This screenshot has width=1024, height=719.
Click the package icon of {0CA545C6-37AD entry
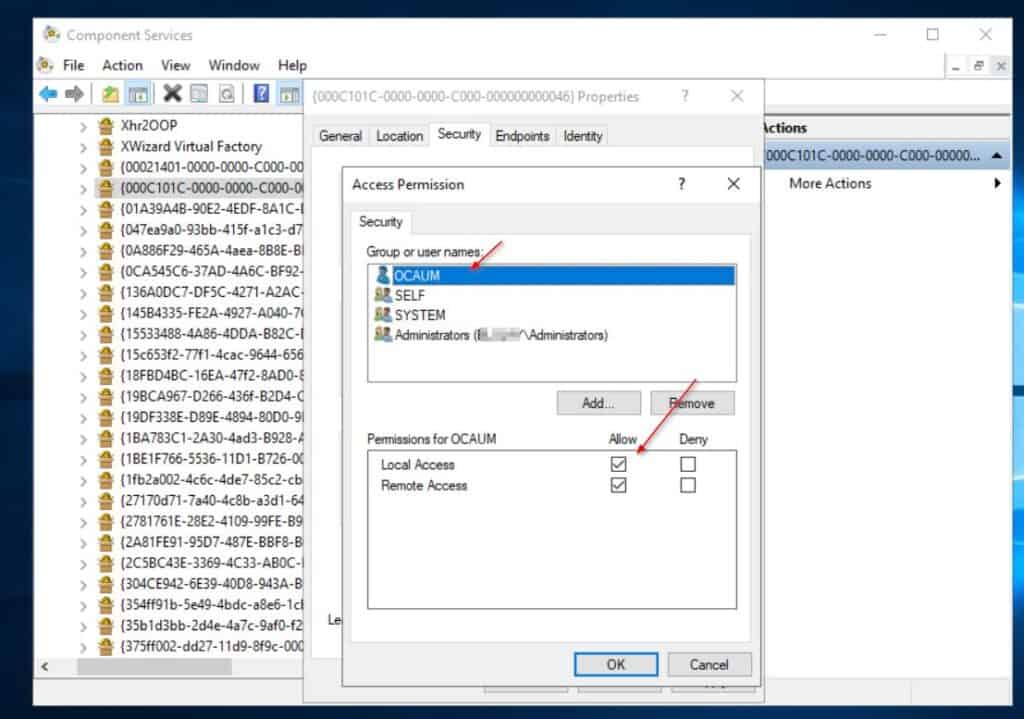pos(106,271)
